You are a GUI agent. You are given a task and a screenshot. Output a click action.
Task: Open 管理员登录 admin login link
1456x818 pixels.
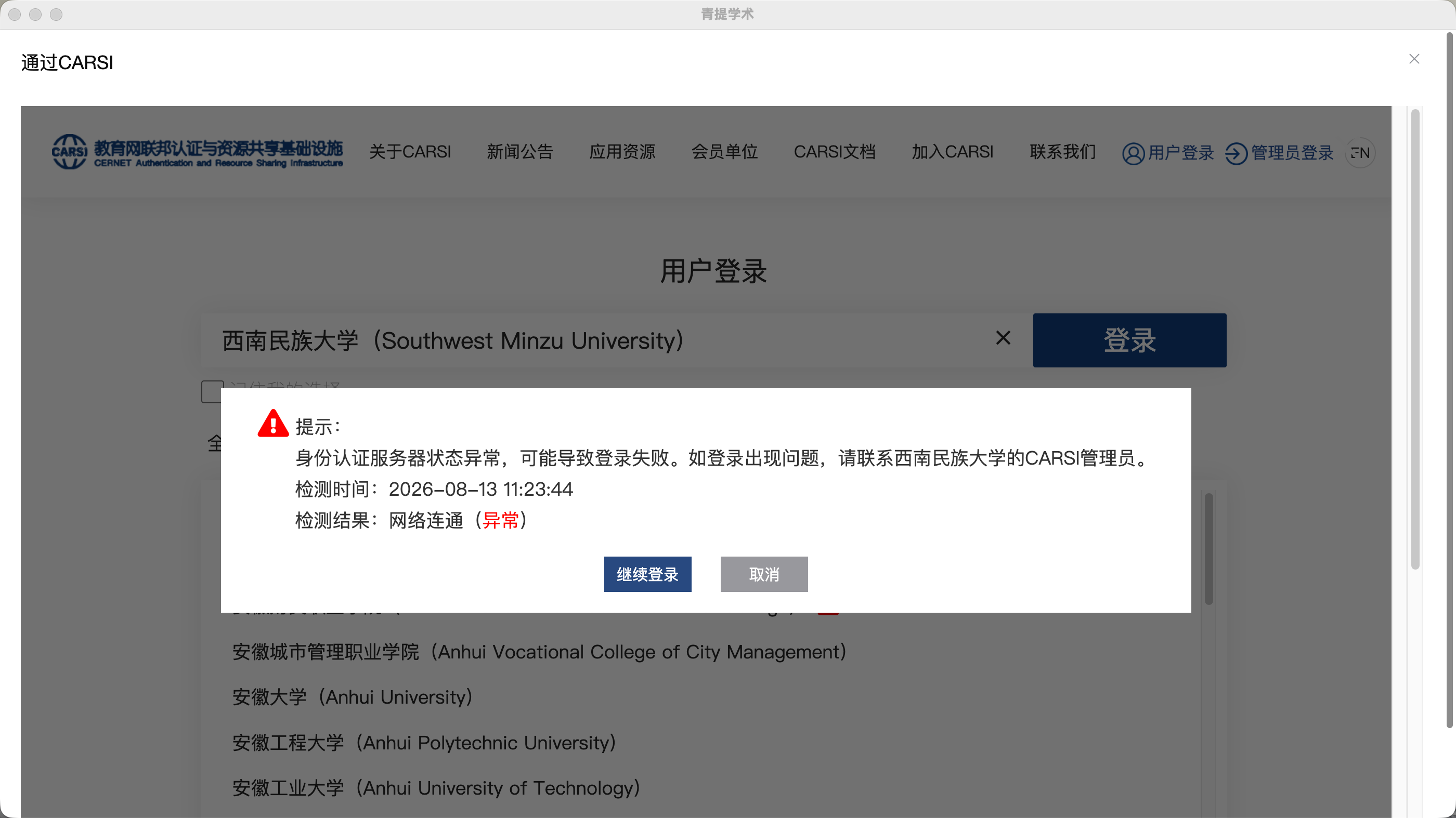tap(1280, 152)
